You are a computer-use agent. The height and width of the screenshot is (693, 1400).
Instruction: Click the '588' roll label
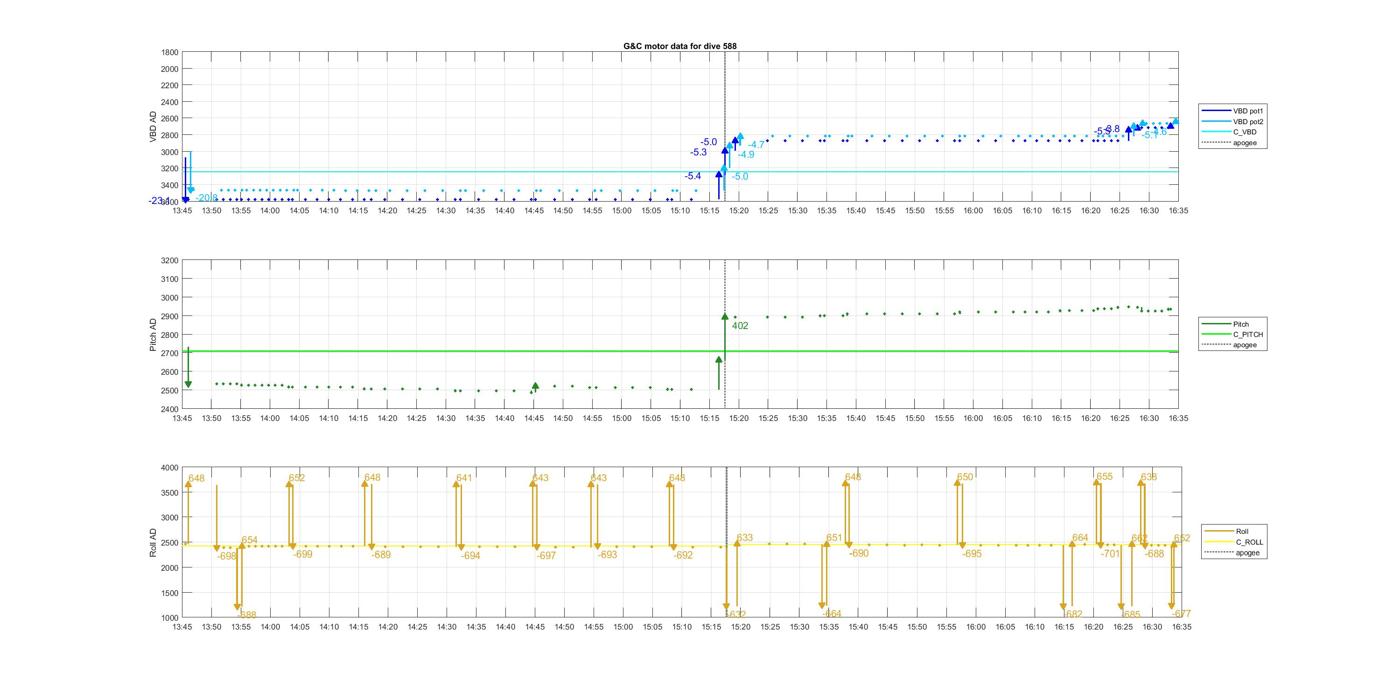[x=248, y=614]
